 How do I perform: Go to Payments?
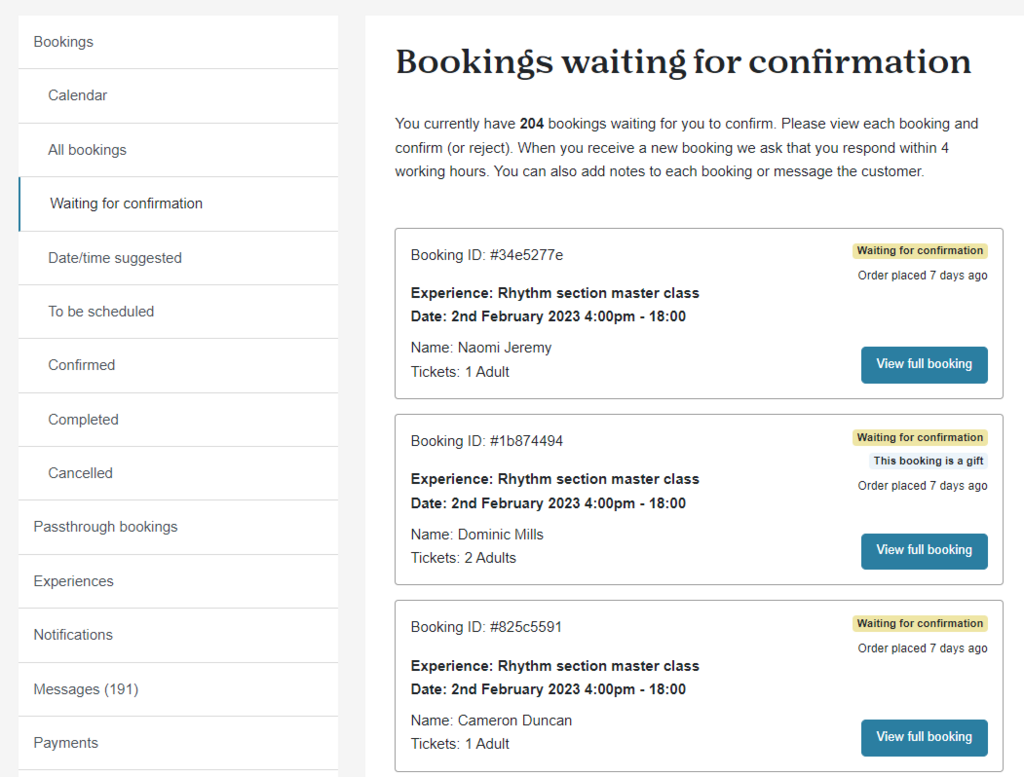click(x=178, y=743)
